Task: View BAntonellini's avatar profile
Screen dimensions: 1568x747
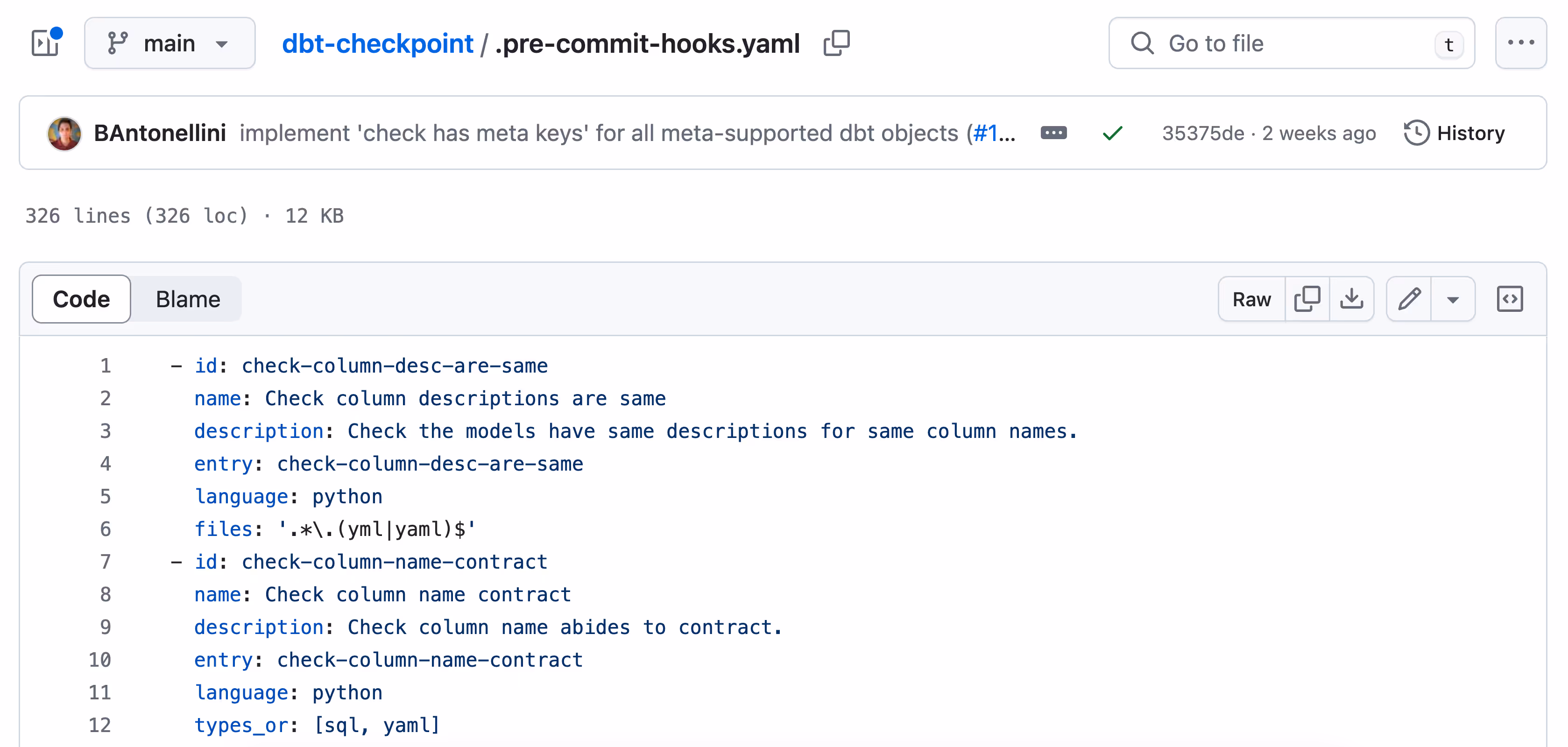Action: (64, 133)
